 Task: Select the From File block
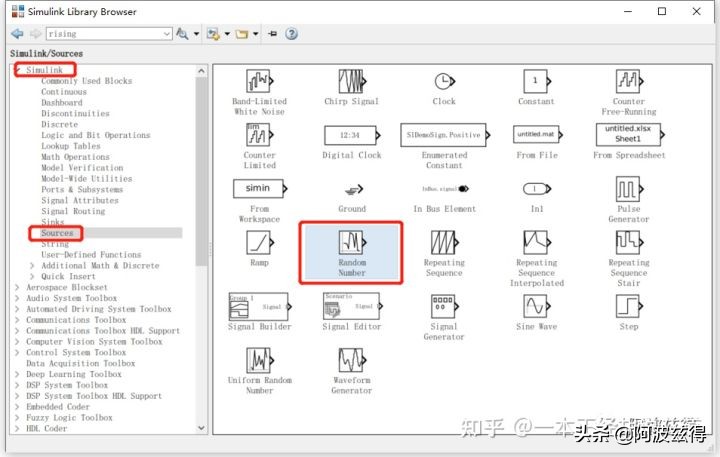coord(537,135)
